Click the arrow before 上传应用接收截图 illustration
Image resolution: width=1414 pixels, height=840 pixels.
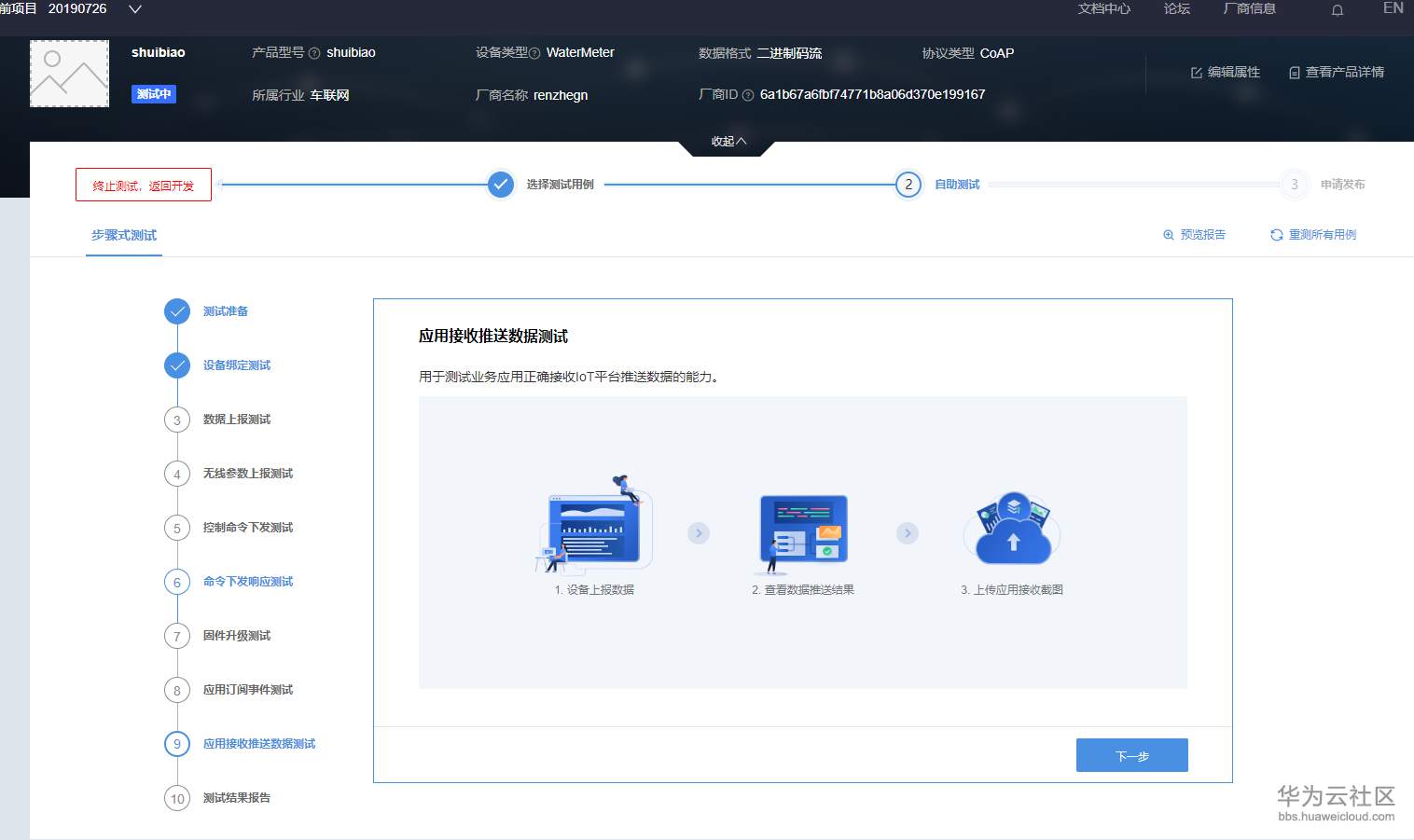click(908, 533)
